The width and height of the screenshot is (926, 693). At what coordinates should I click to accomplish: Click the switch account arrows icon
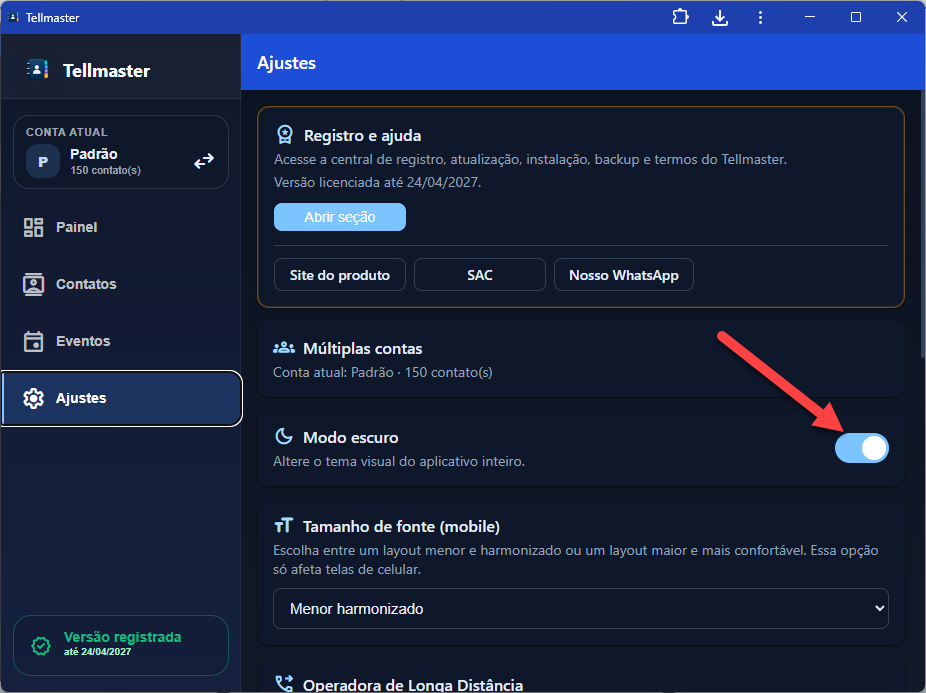204,161
